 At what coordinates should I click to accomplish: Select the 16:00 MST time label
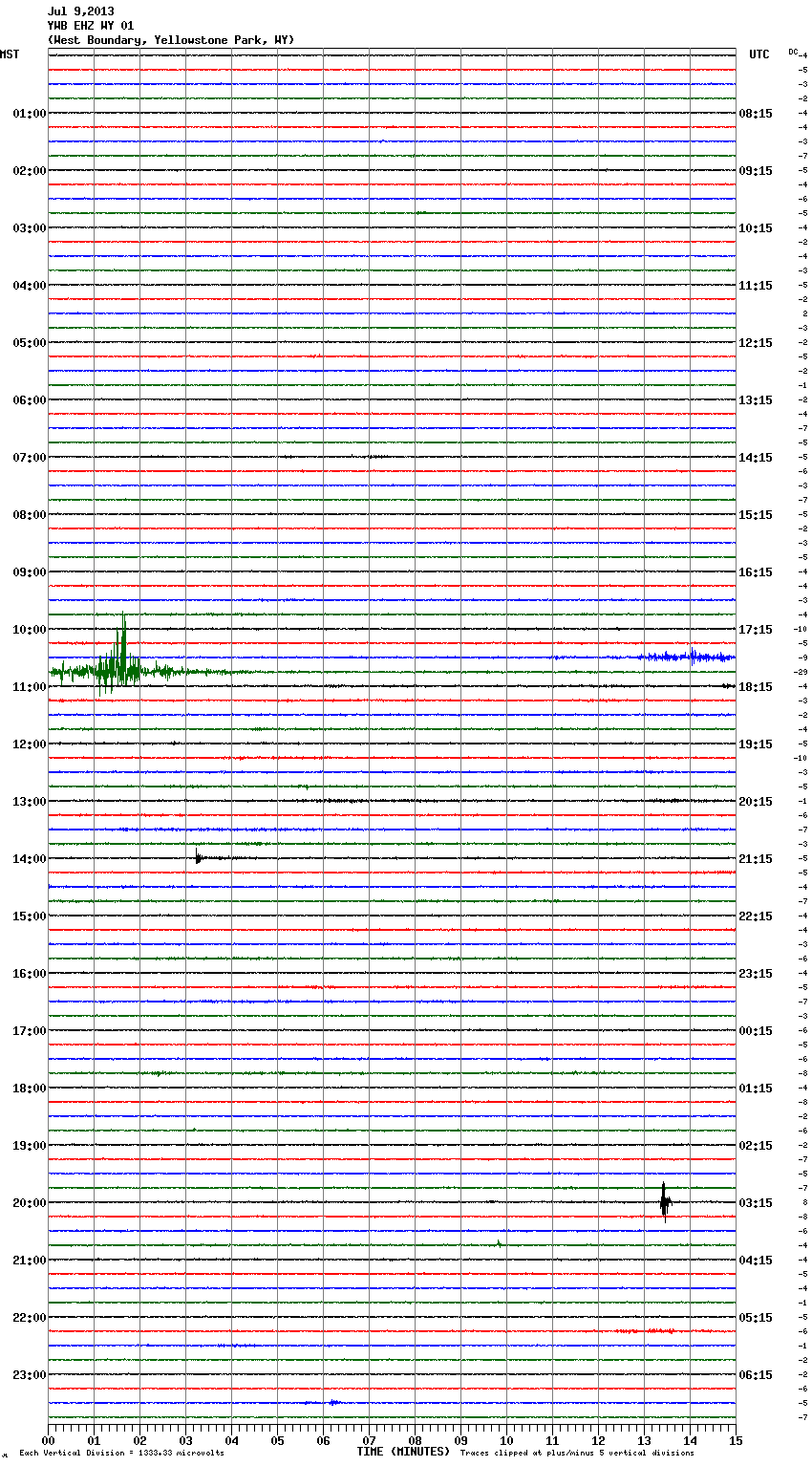[29, 974]
